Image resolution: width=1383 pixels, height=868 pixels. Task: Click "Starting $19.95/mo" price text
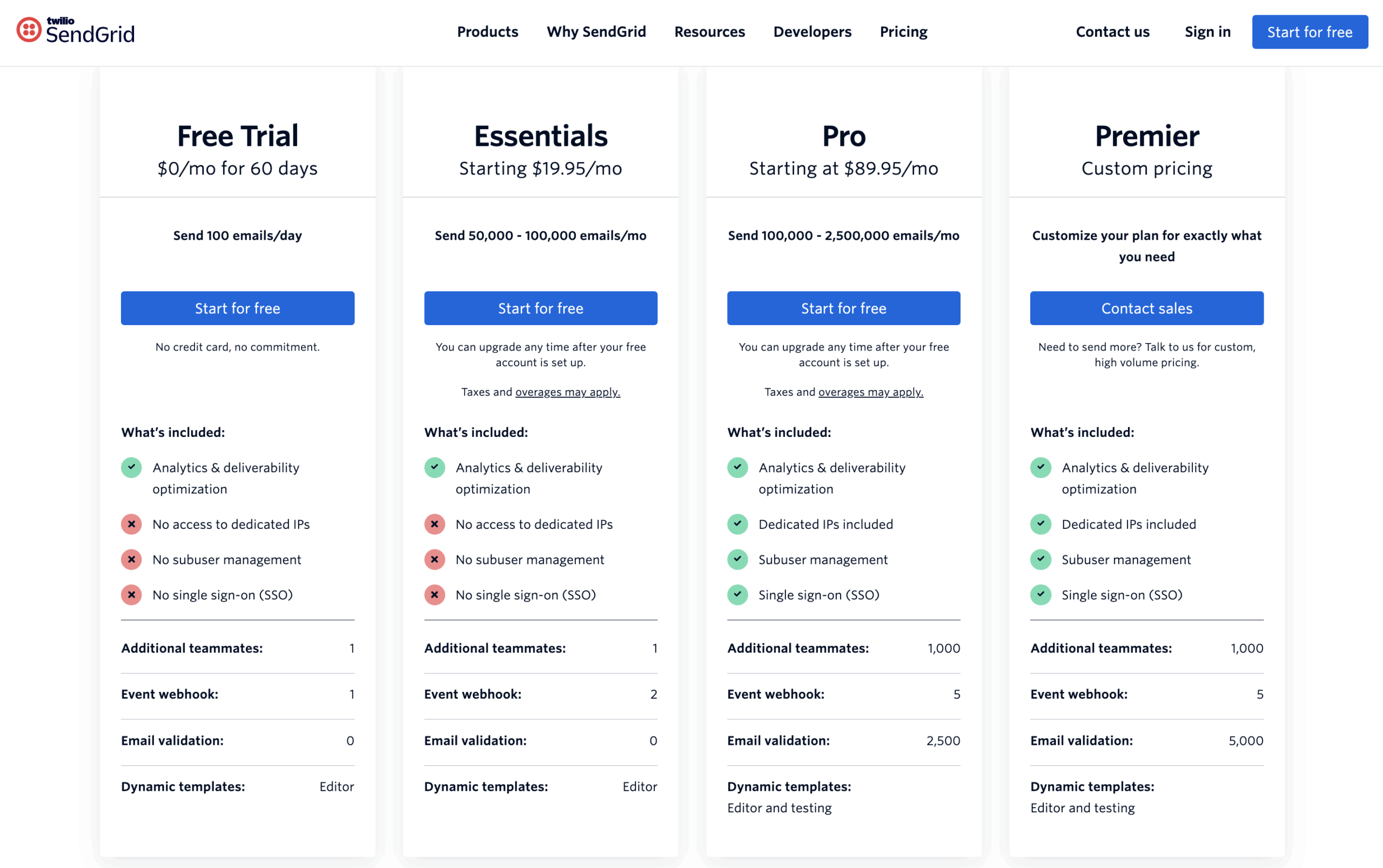(x=541, y=169)
